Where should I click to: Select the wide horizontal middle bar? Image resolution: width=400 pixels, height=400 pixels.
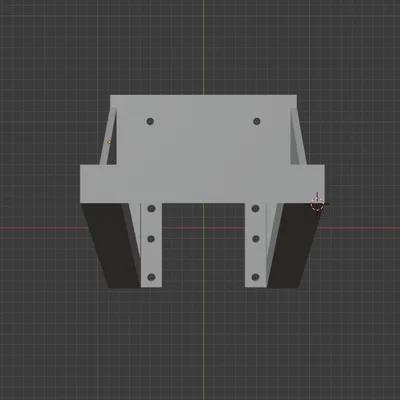(x=202, y=184)
